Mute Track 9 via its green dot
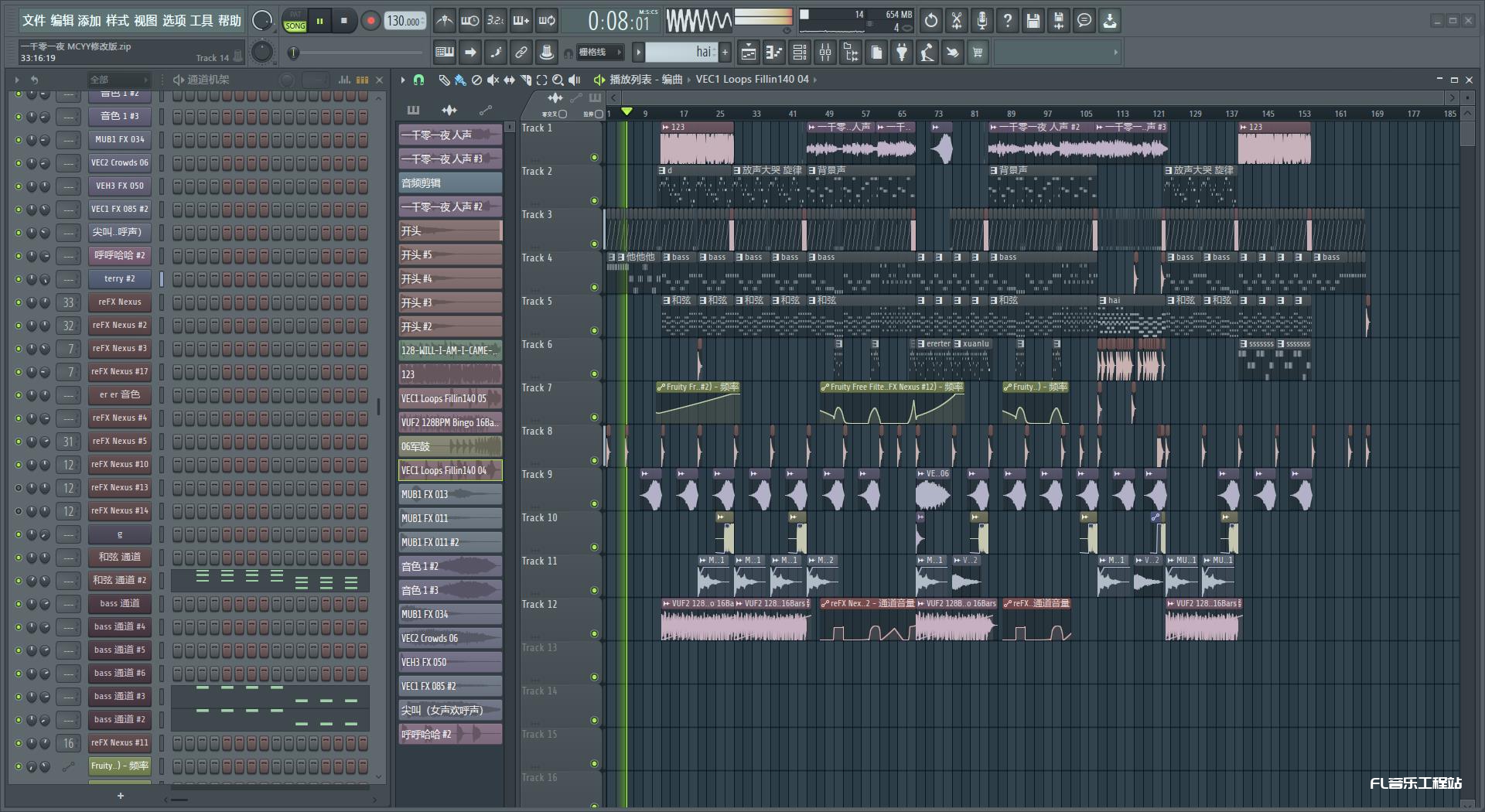 594,504
